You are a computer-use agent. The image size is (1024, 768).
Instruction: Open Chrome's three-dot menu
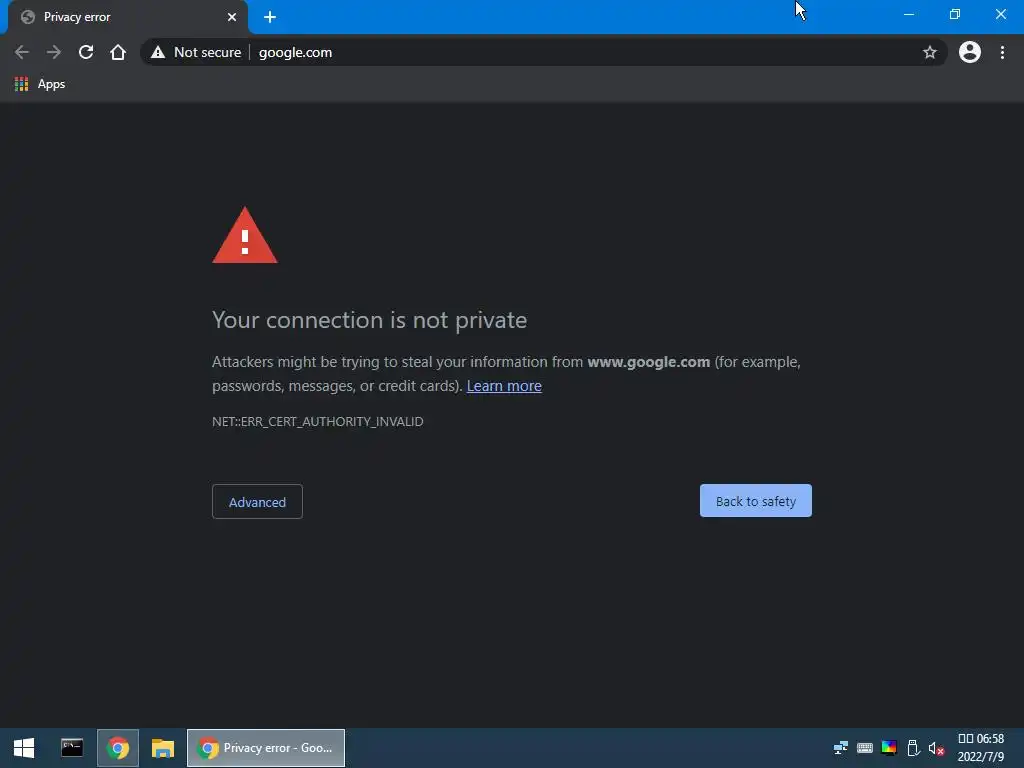click(x=1002, y=52)
